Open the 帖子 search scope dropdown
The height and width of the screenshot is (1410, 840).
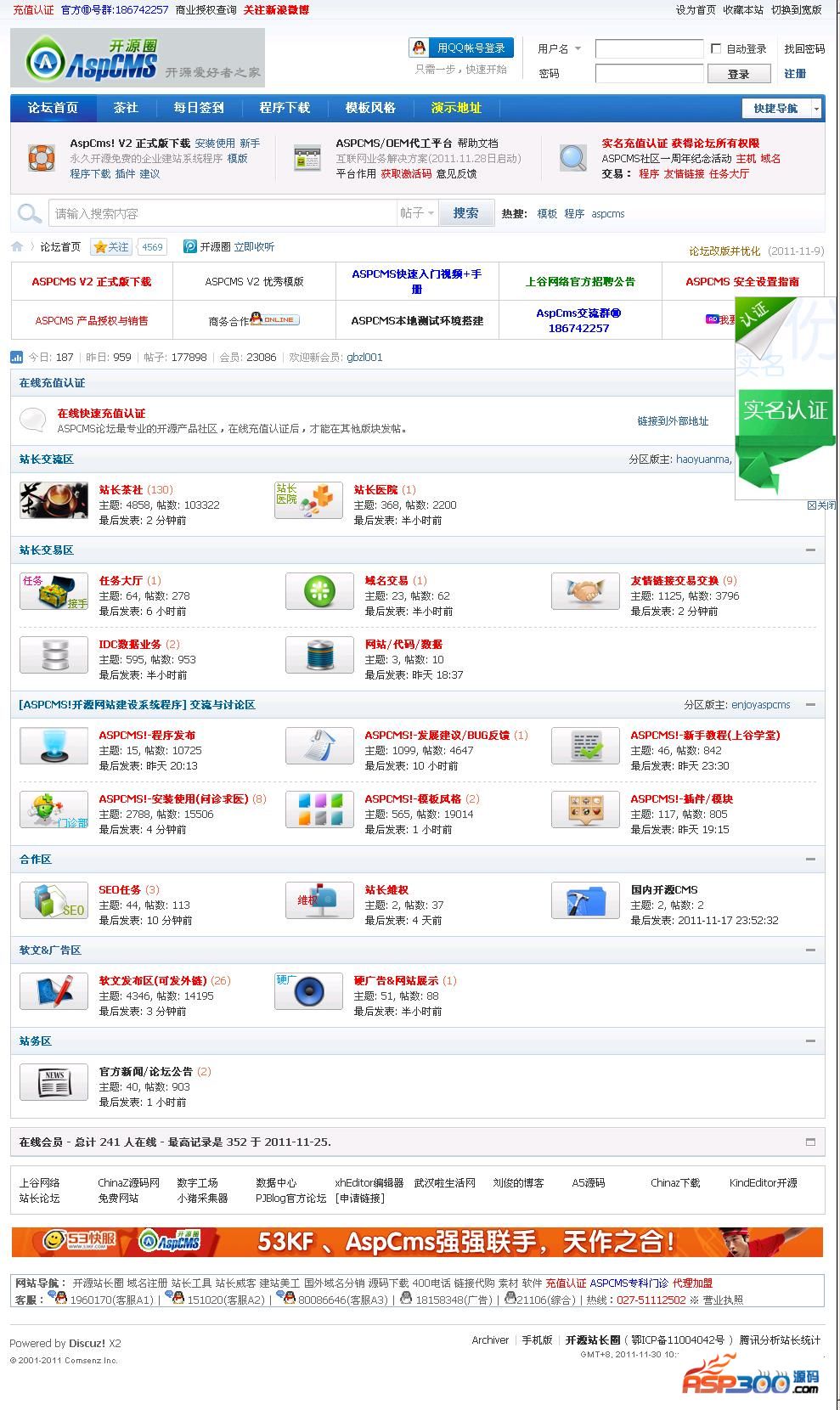[417, 213]
